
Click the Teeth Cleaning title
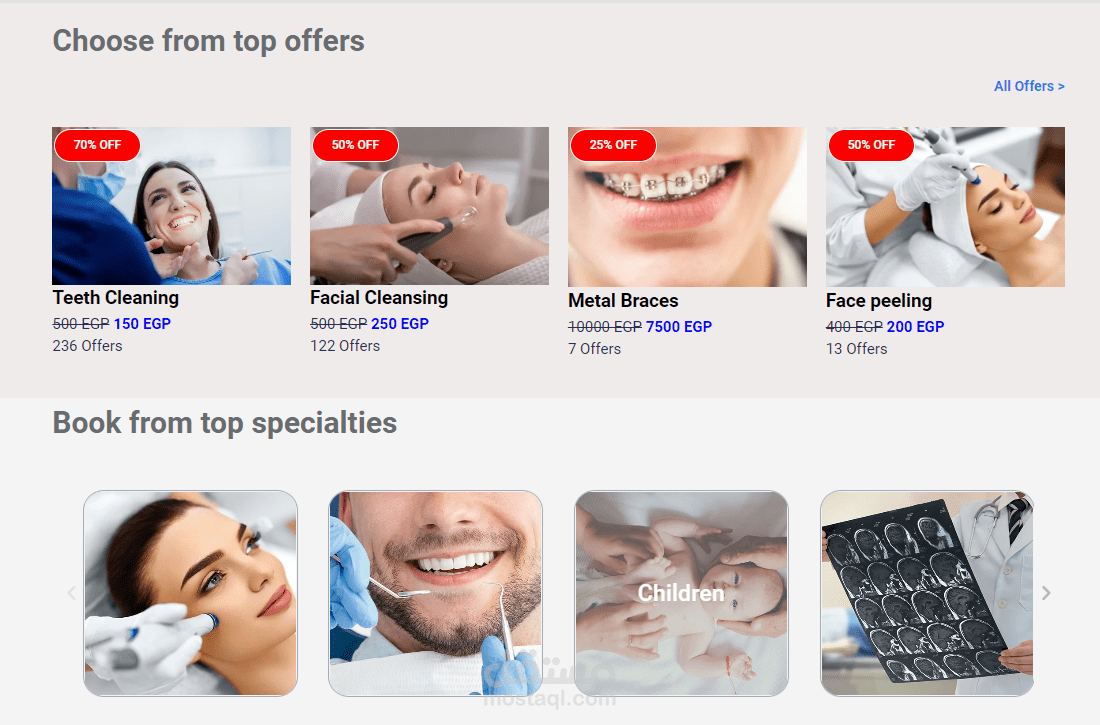pos(116,298)
